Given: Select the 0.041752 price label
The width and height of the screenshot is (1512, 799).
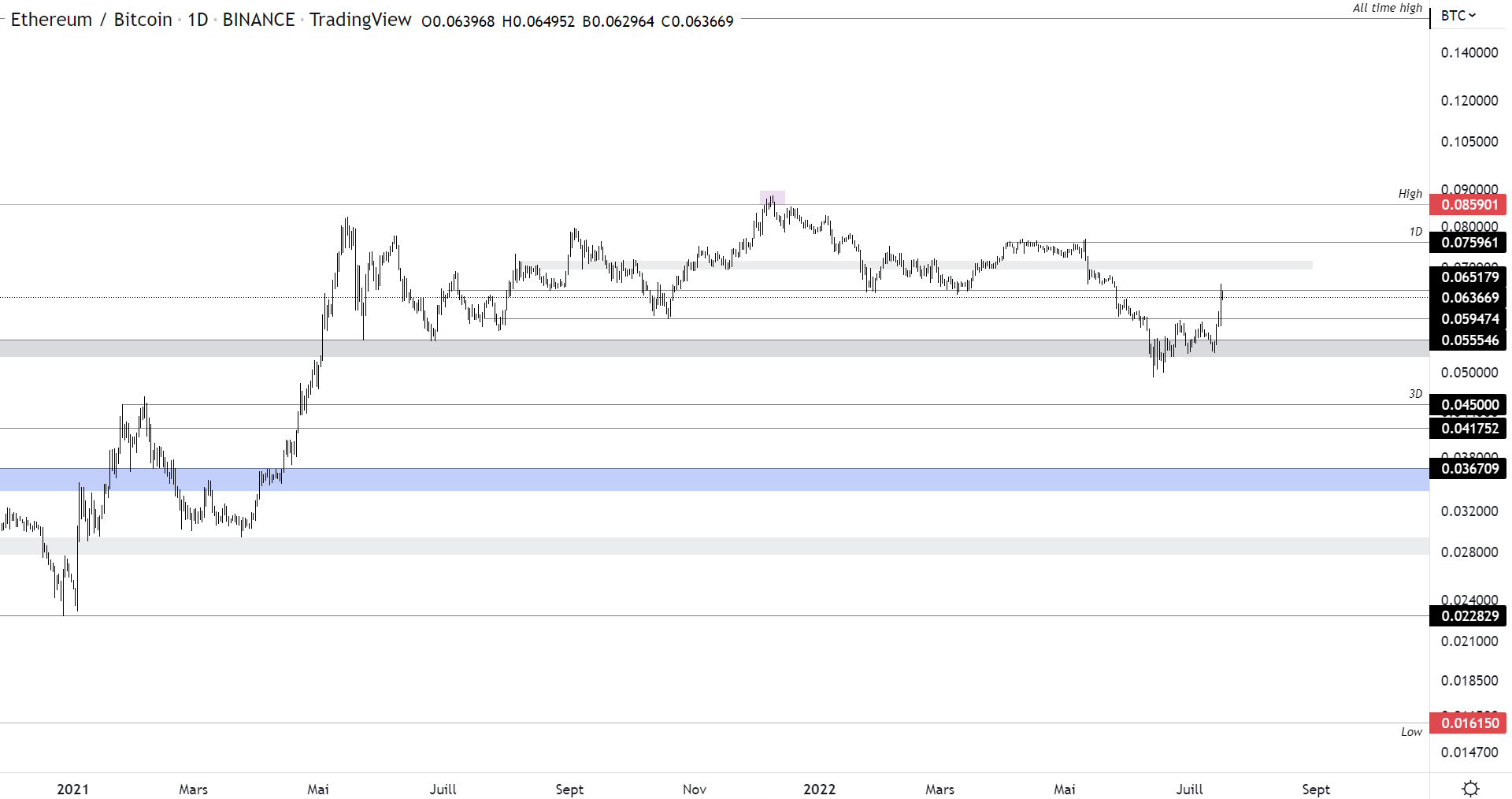Looking at the screenshot, I should coord(1469,429).
